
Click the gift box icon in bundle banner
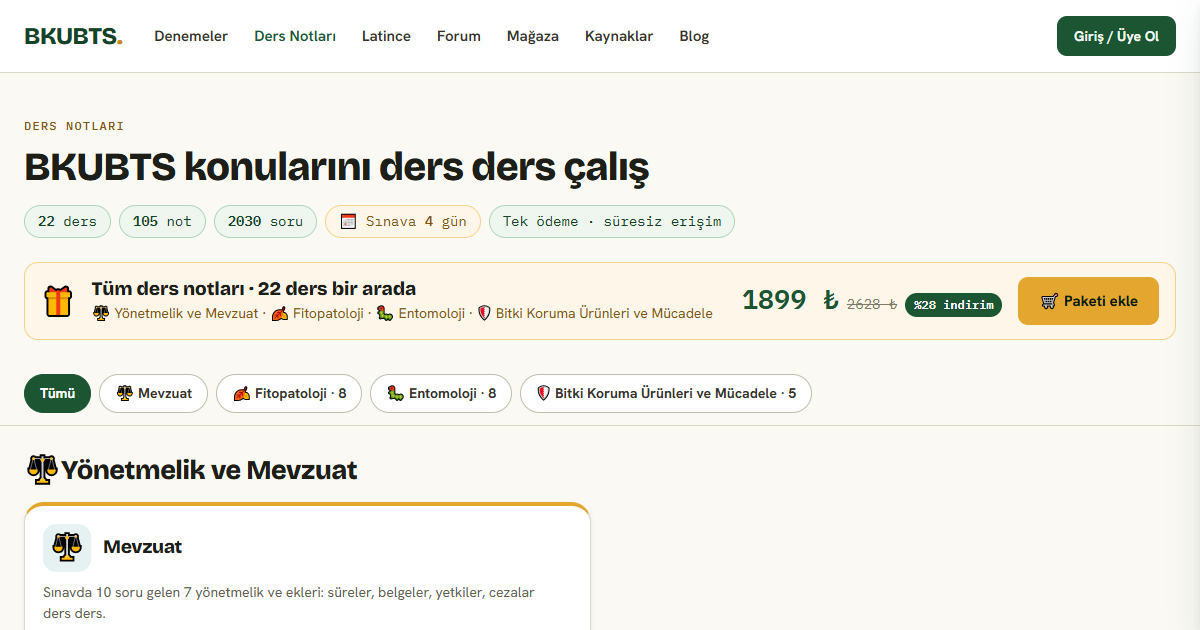[58, 301]
